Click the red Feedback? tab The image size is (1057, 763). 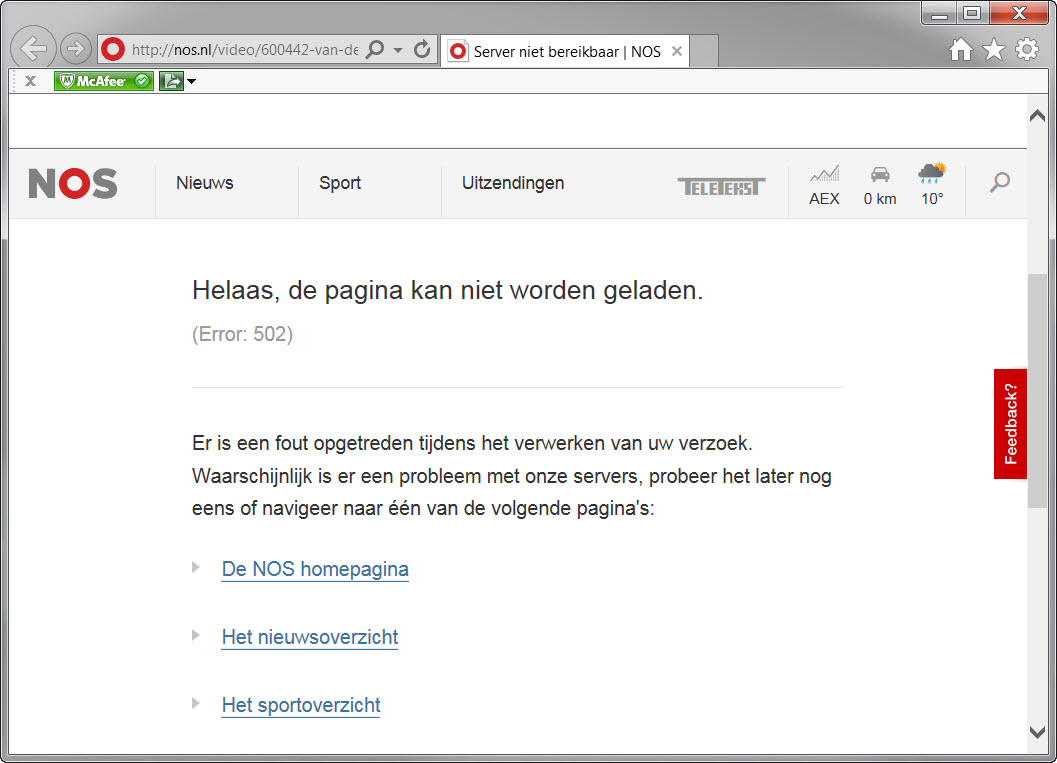1010,424
